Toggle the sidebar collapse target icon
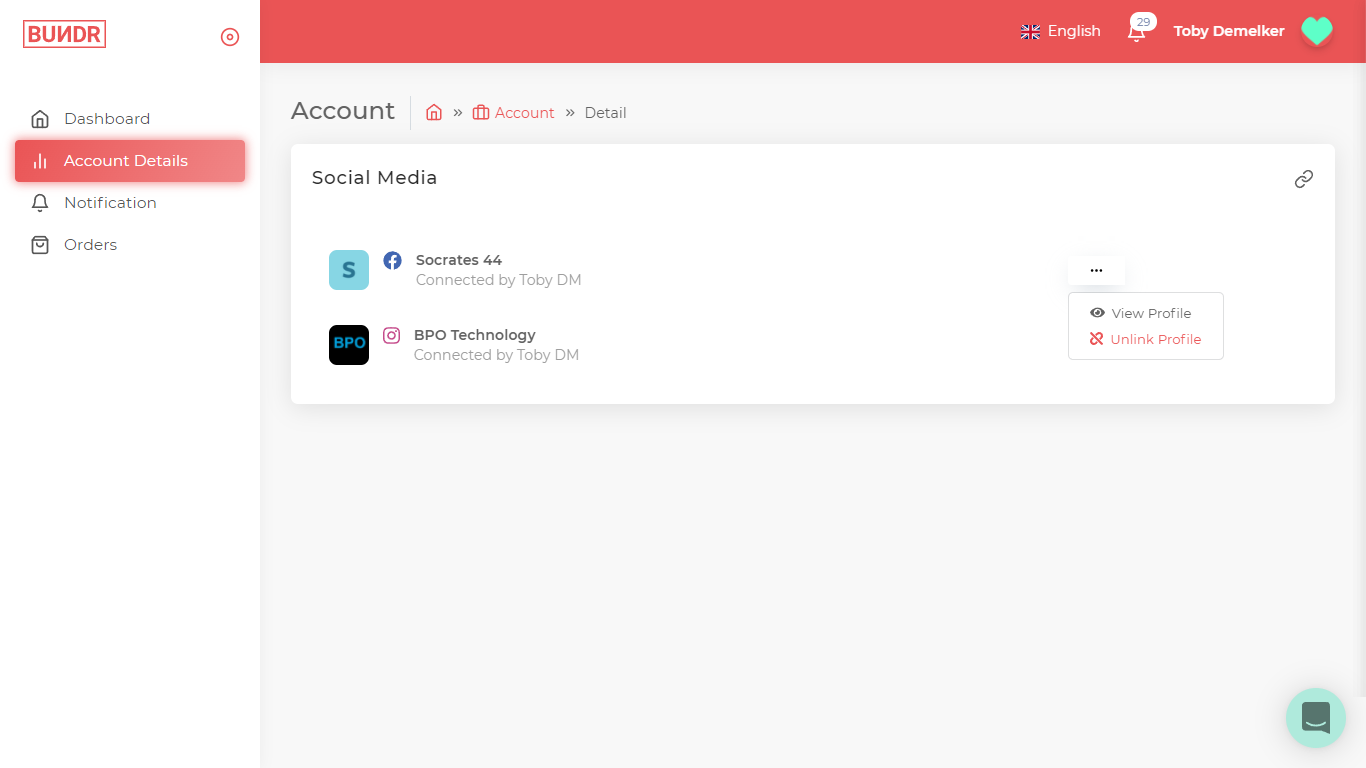The width and height of the screenshot is (1366, 768). (230, 37)
